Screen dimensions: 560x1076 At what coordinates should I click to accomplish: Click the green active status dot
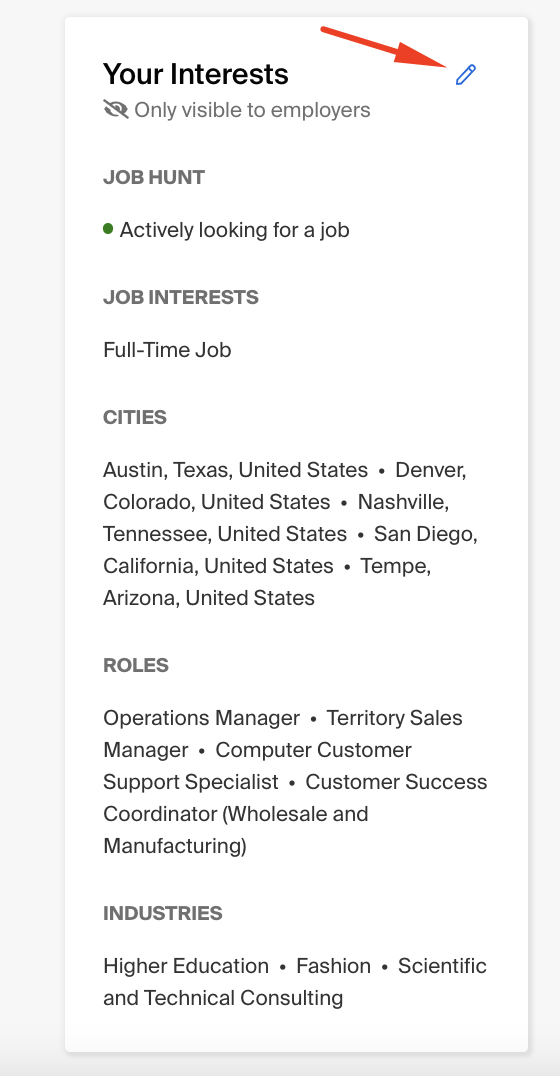(108, 229)
